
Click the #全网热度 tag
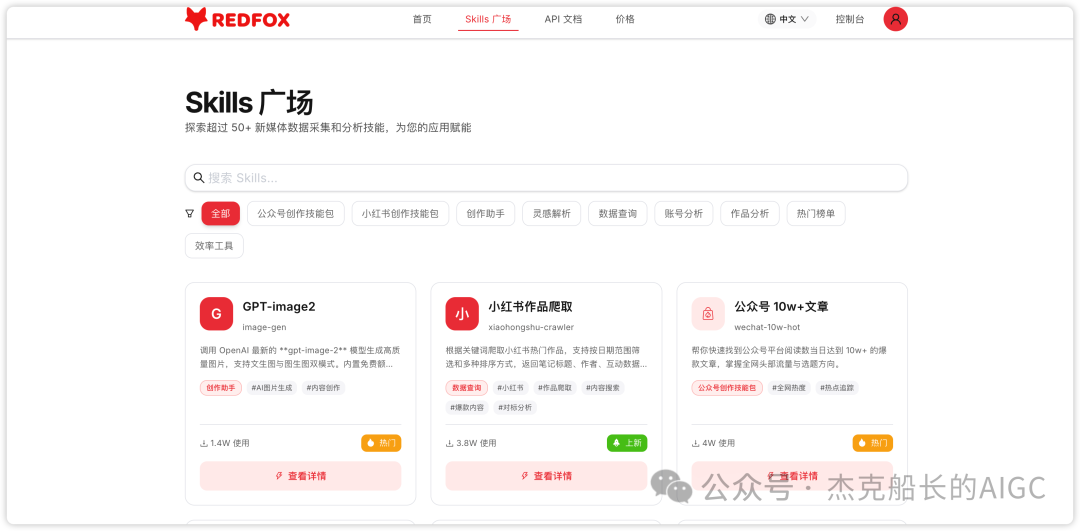coord(789,388)
